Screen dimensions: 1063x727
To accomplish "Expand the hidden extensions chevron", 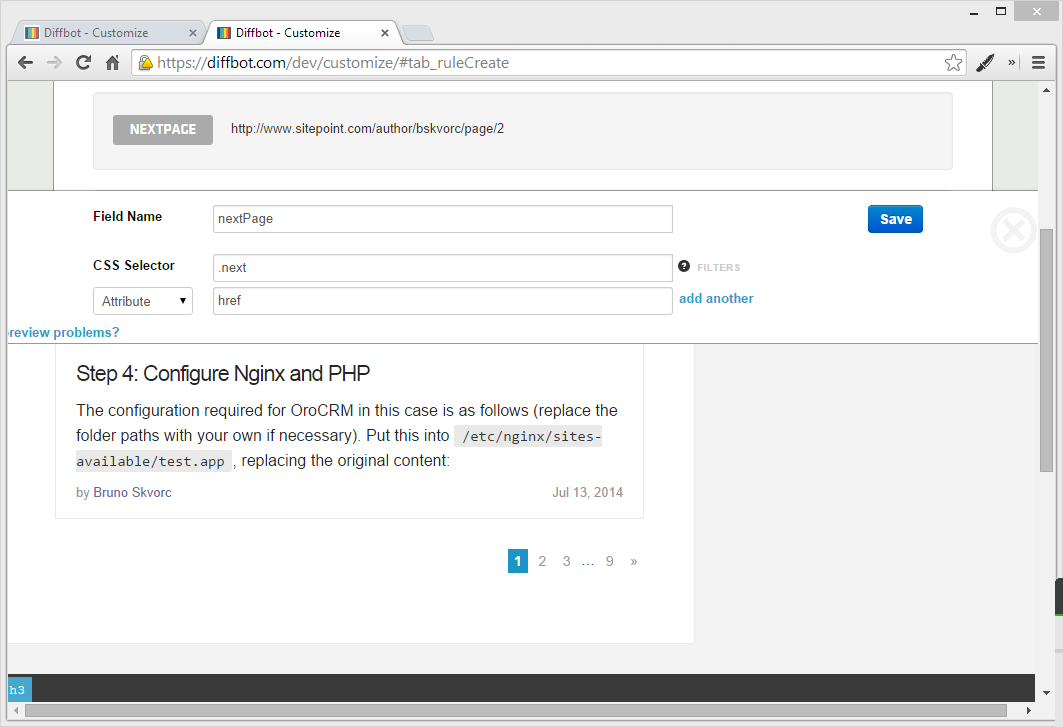I will [1012, 62].
